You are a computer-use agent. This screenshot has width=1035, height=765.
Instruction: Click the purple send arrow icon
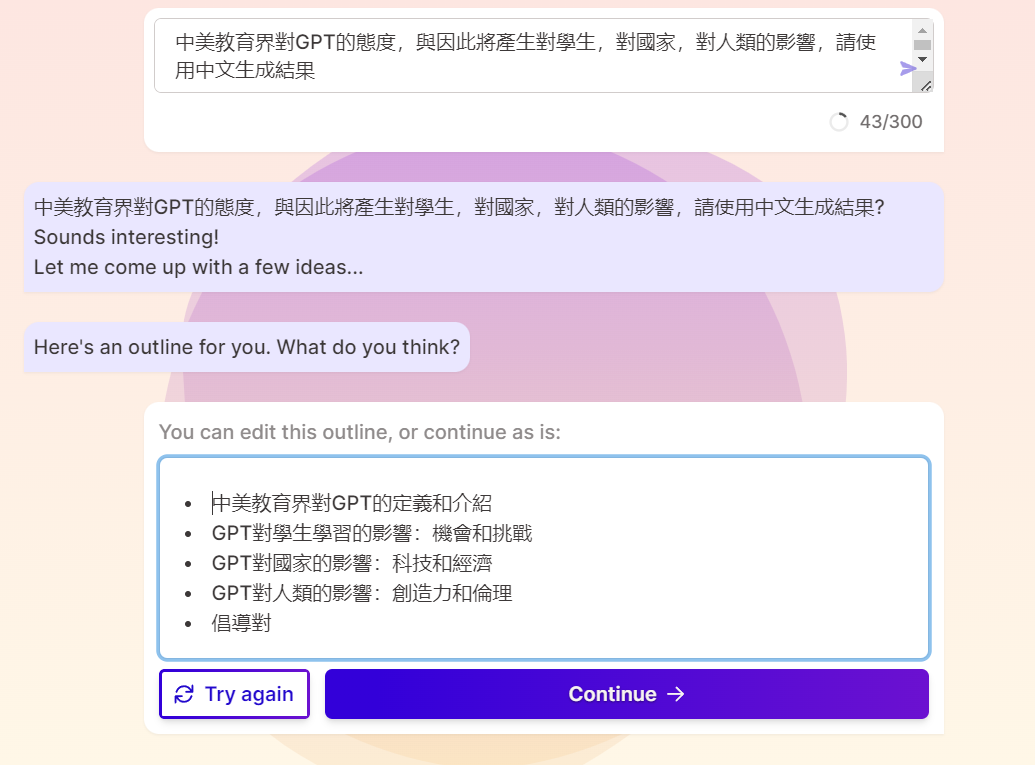pyautogui.click(x=907, y=68)
